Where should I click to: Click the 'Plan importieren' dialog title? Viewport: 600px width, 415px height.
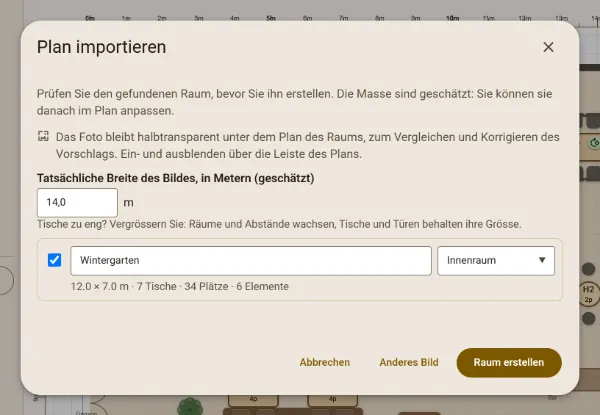tap(101, 47)
